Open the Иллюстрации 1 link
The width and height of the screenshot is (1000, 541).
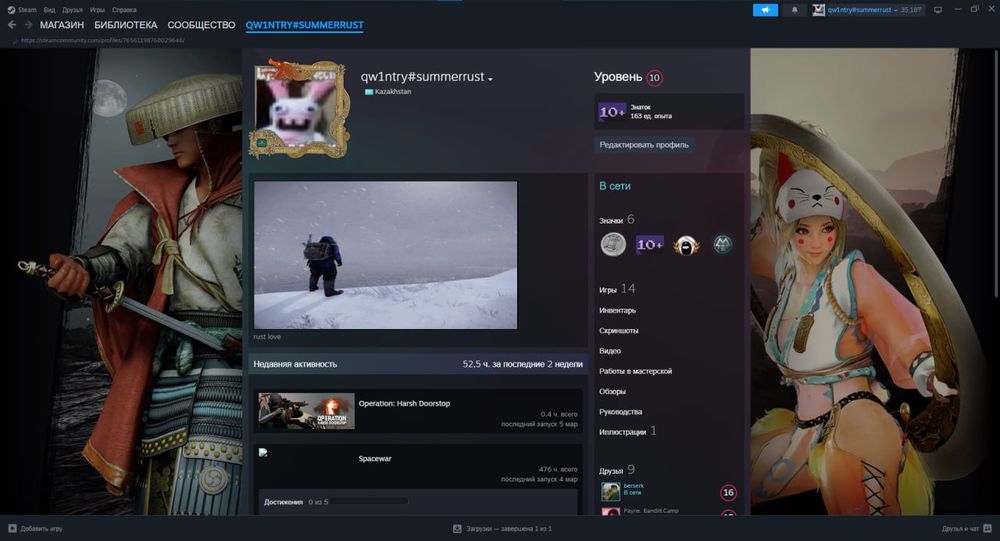[628, 431]
